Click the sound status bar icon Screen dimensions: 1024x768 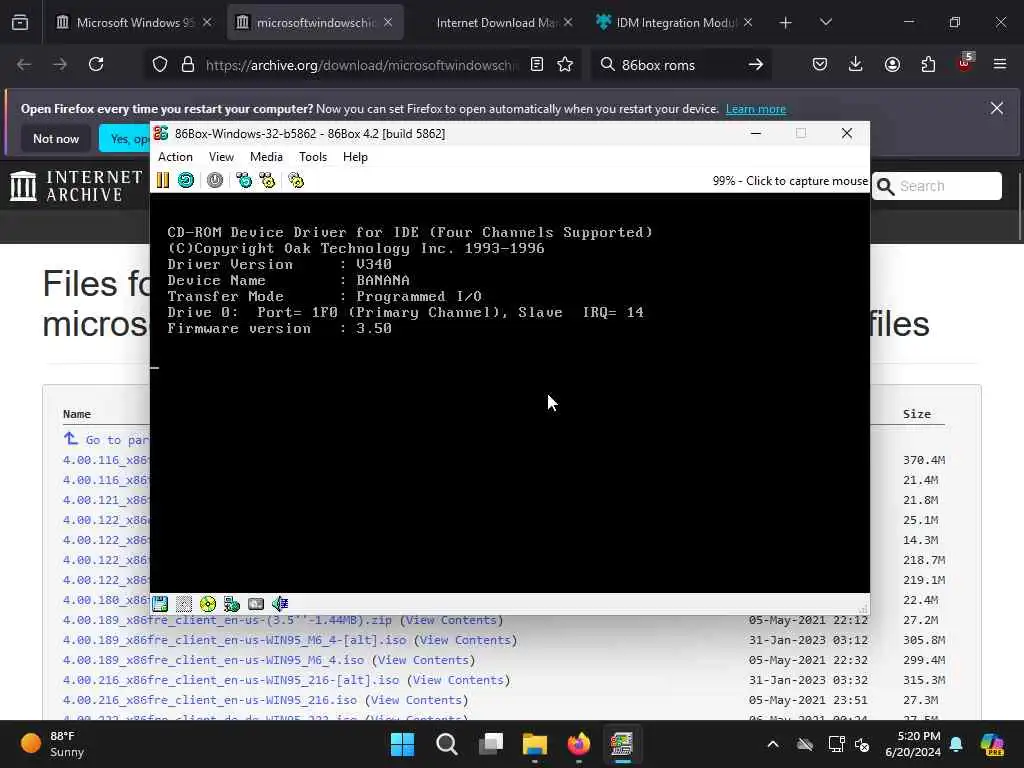(280, 603)
